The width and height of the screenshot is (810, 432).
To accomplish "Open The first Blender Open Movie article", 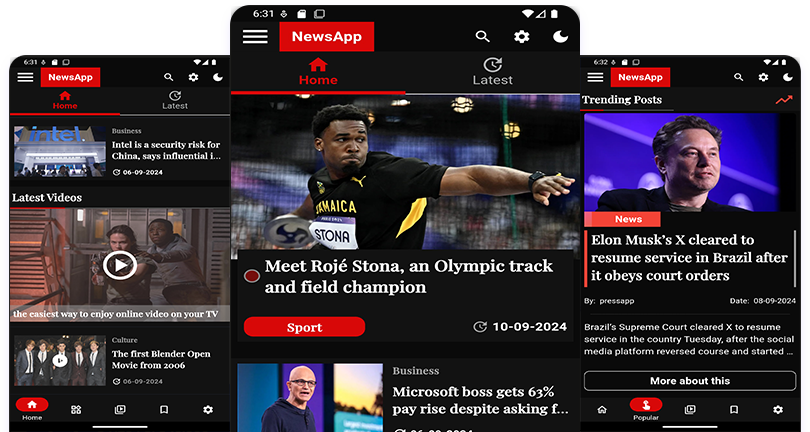I will 161,360.
